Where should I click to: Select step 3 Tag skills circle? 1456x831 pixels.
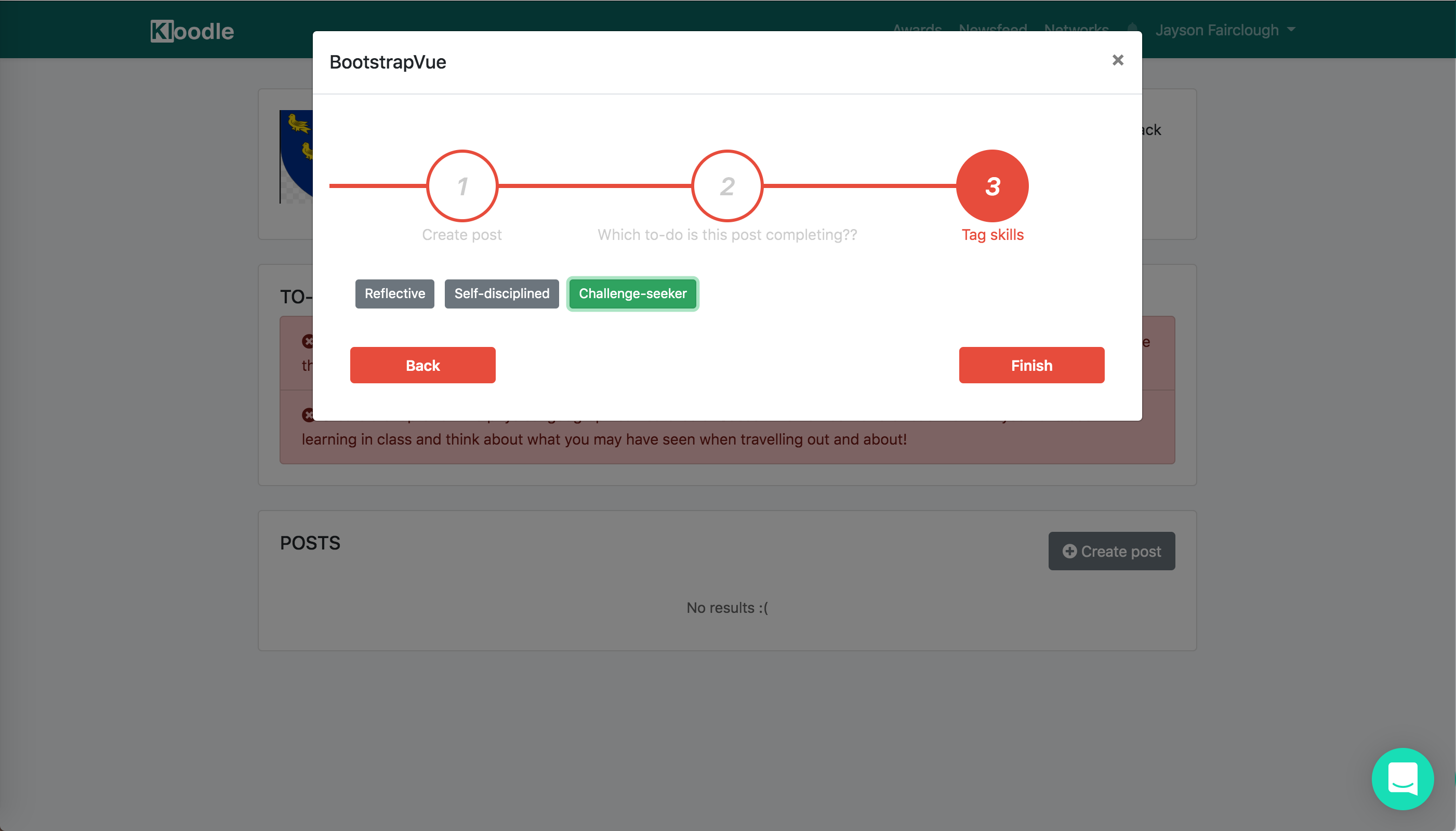(992, 185)
